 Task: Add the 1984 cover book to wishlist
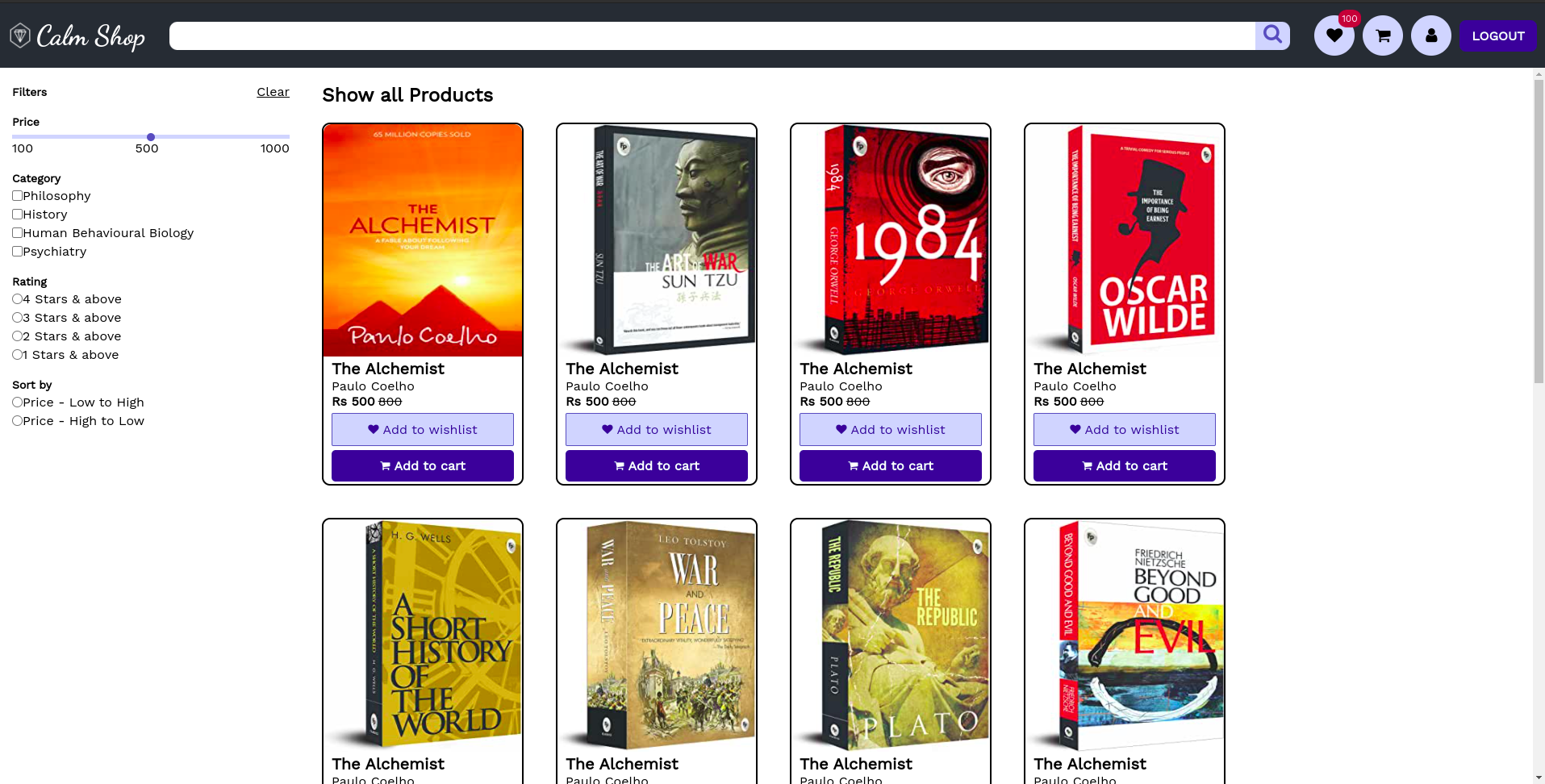coord(891,430)
